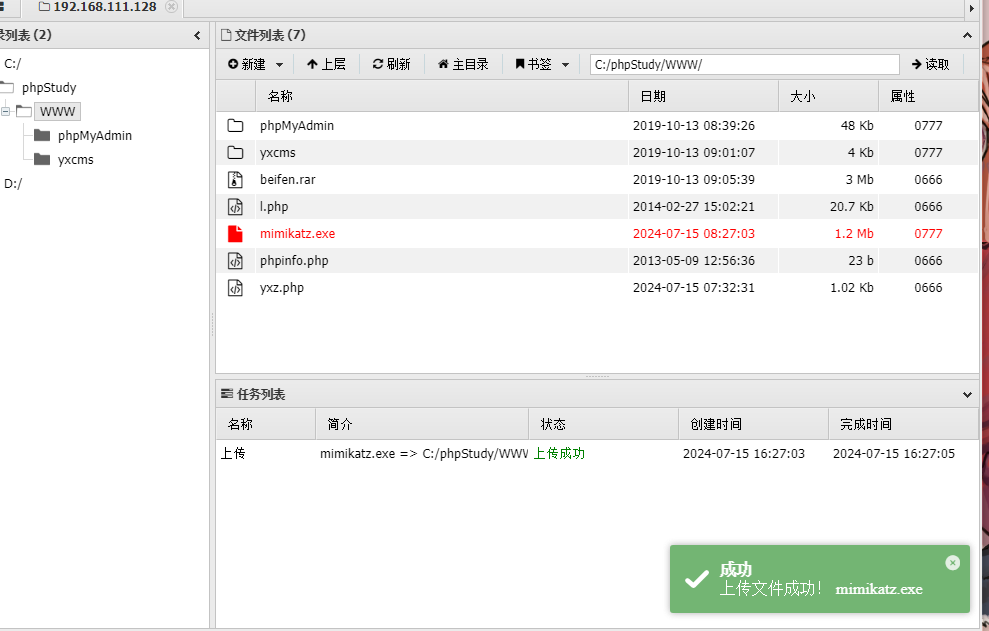Click the phpMyAdmin folder icon in file list

[x=235, y=126]
